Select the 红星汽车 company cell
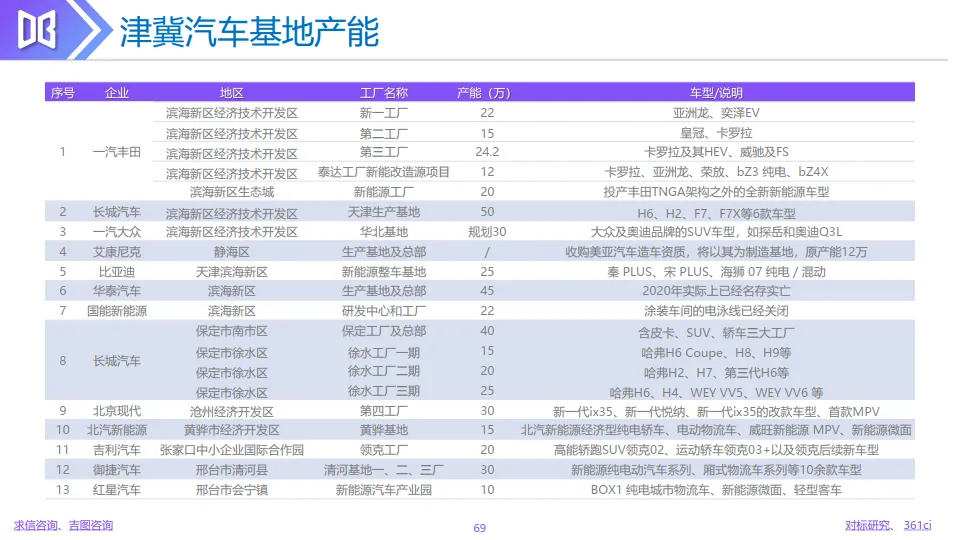 point(116,490)
